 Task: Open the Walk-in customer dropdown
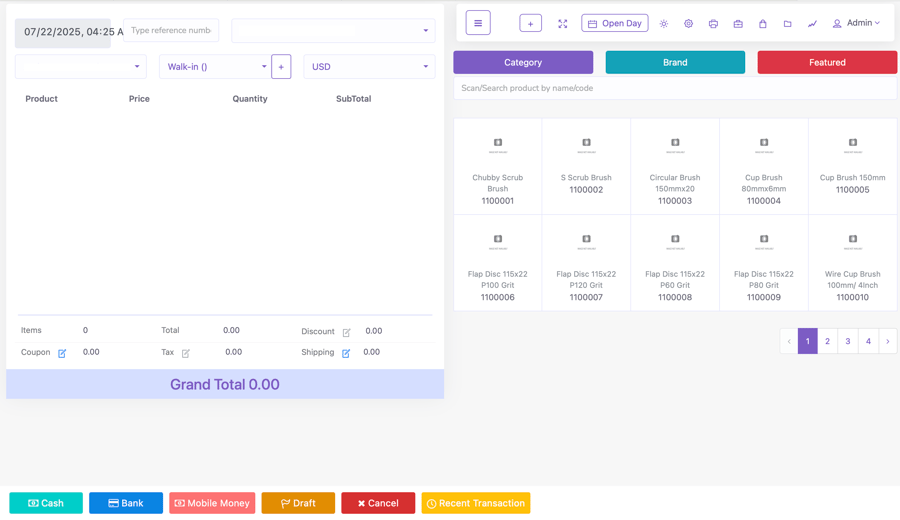[214, 67]
